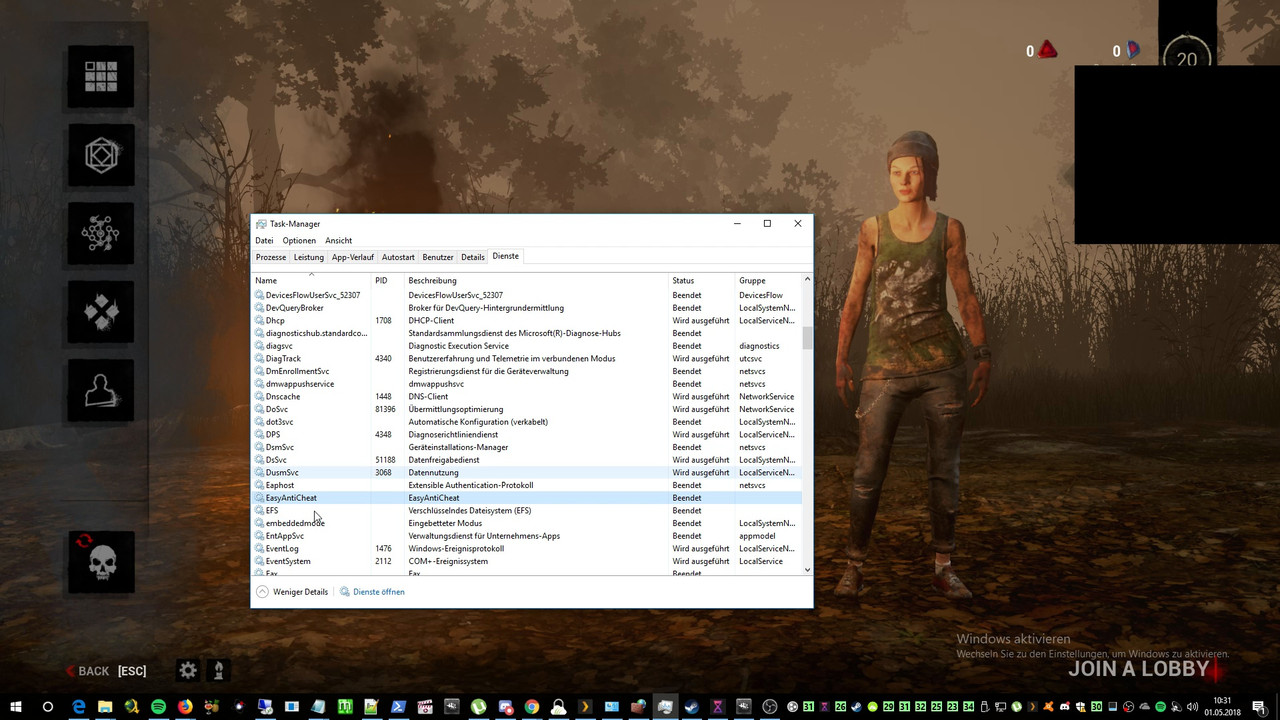This screenshot has width=1280, height=720.
Task: Select the Dnscache service row
Action: point(527,397)
